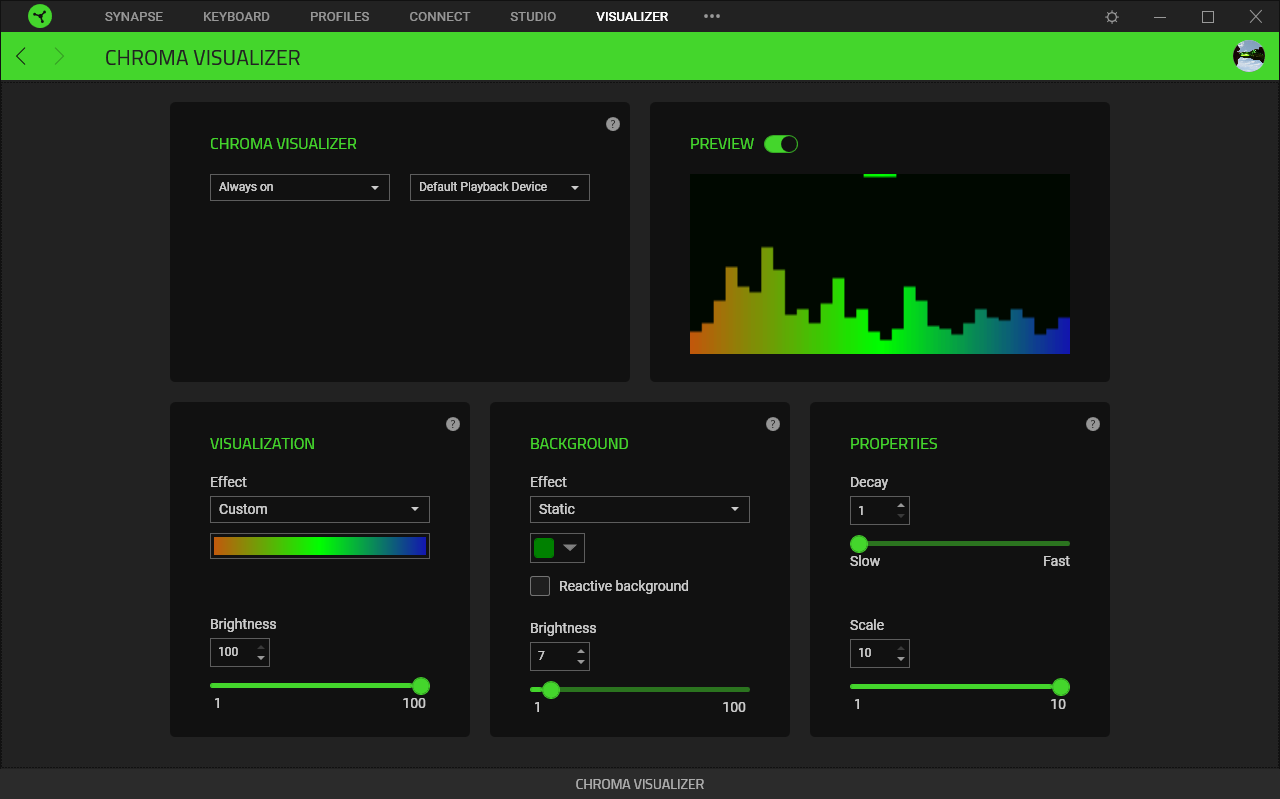Click the user profile avatar

tap(1249, 56)
